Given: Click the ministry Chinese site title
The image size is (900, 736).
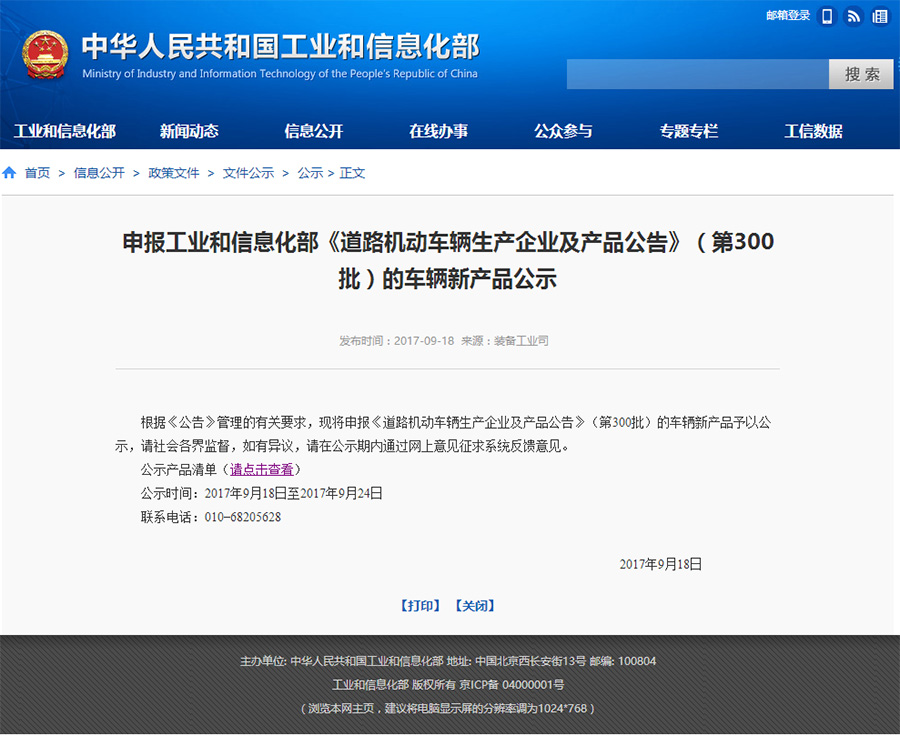Looking at the screenshot, I should point(280,47).
